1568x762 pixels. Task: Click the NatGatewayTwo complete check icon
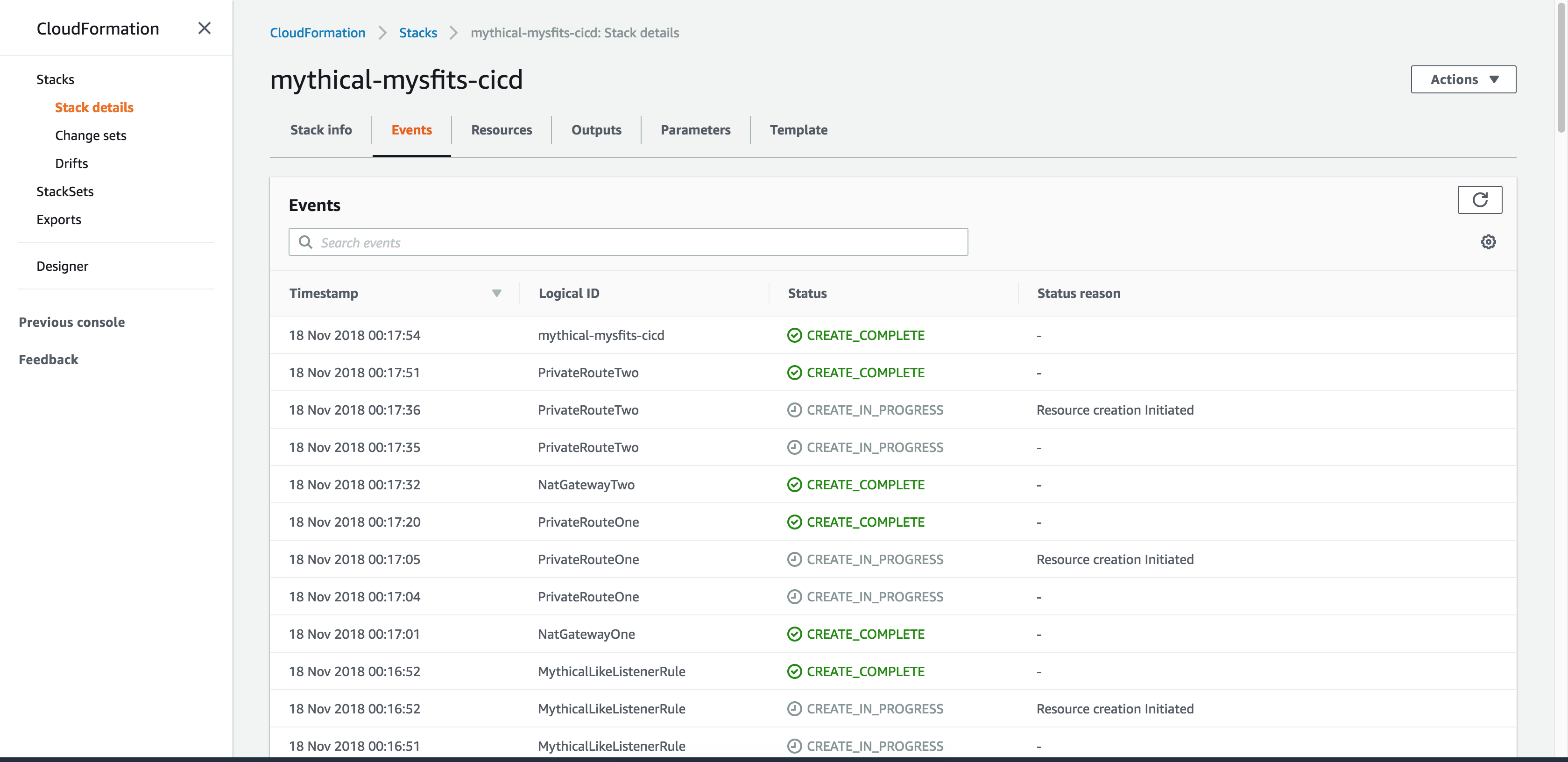click(x=794, y=485)
